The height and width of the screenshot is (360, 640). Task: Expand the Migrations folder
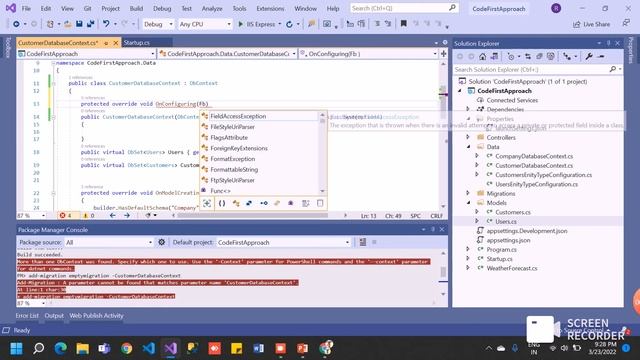468,193
